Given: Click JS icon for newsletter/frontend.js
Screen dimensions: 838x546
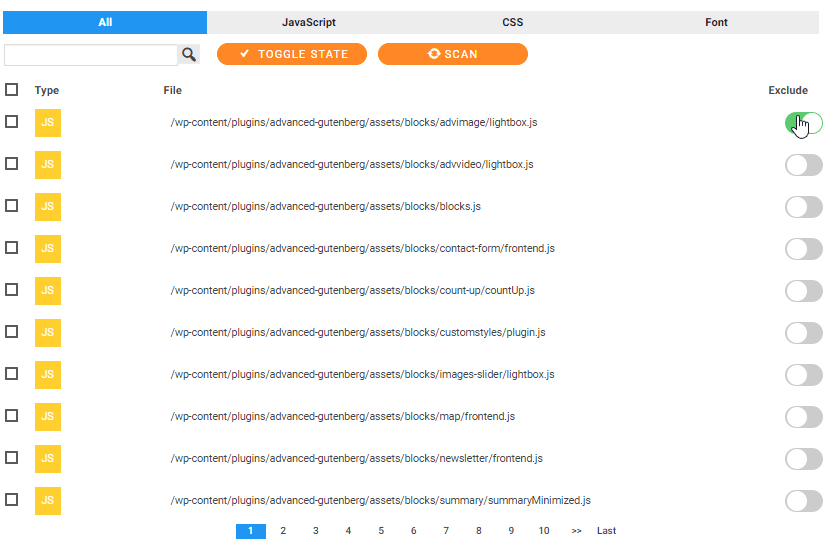Looking at the screenshot, I should 48,459.
